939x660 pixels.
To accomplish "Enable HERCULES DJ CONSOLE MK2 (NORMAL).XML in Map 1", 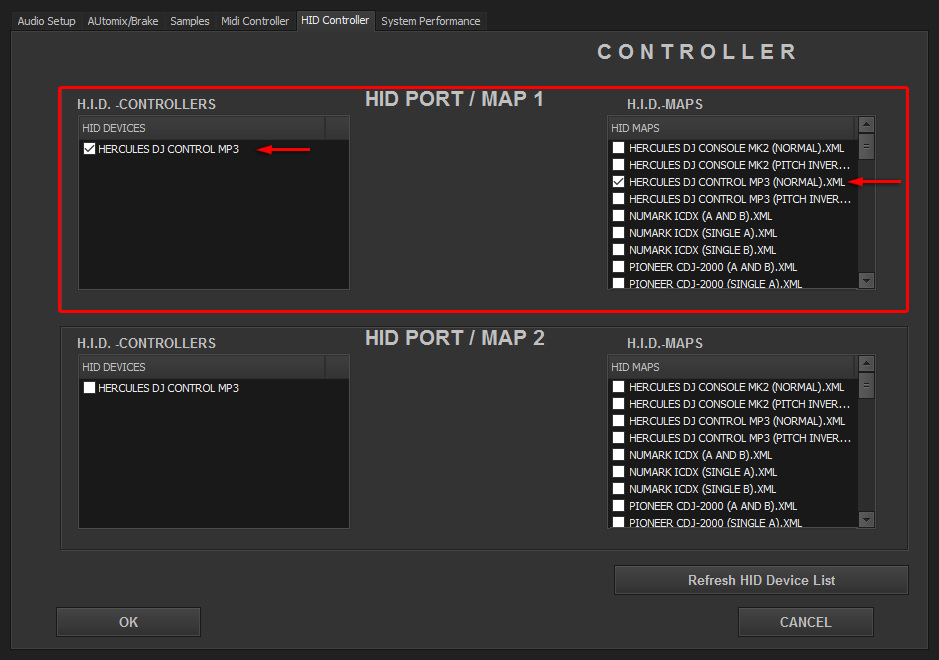I will pos(618,148).
